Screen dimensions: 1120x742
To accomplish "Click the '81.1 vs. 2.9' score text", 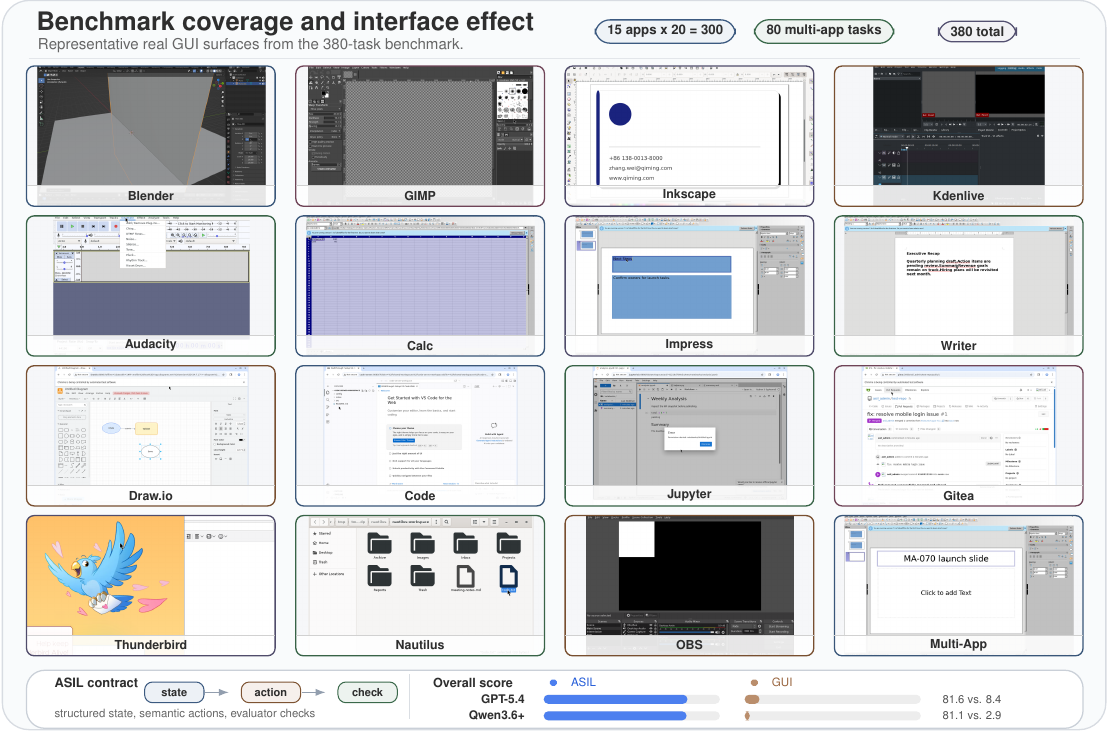I will pyautogui.click(x=971, y=715).
